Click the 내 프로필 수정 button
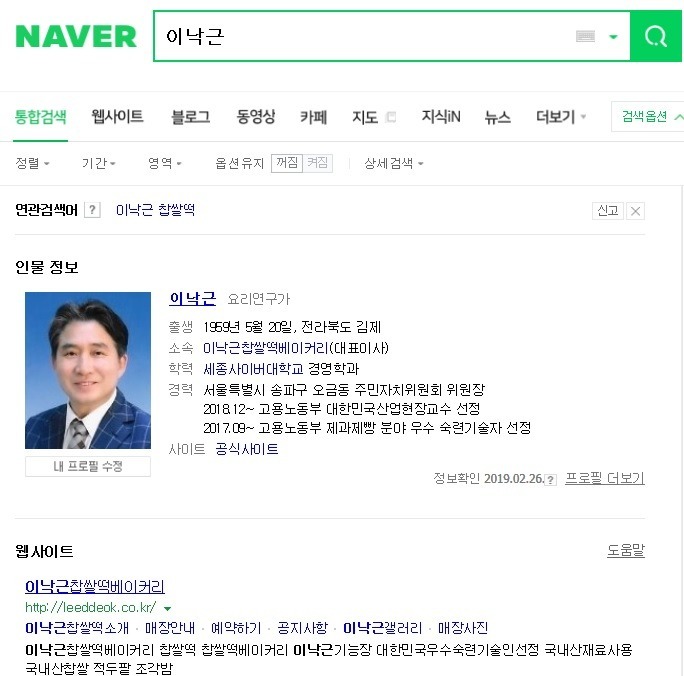684x676 pixels. point(88,467)
